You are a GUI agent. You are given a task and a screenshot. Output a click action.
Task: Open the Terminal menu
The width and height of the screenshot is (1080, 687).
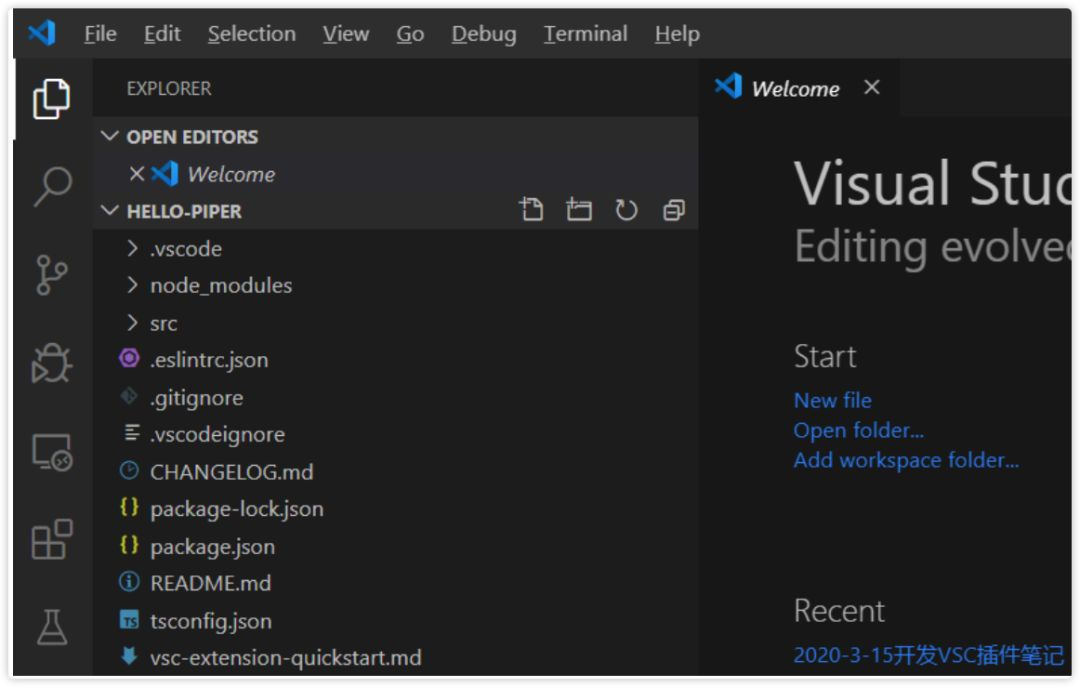coord(585,34)
